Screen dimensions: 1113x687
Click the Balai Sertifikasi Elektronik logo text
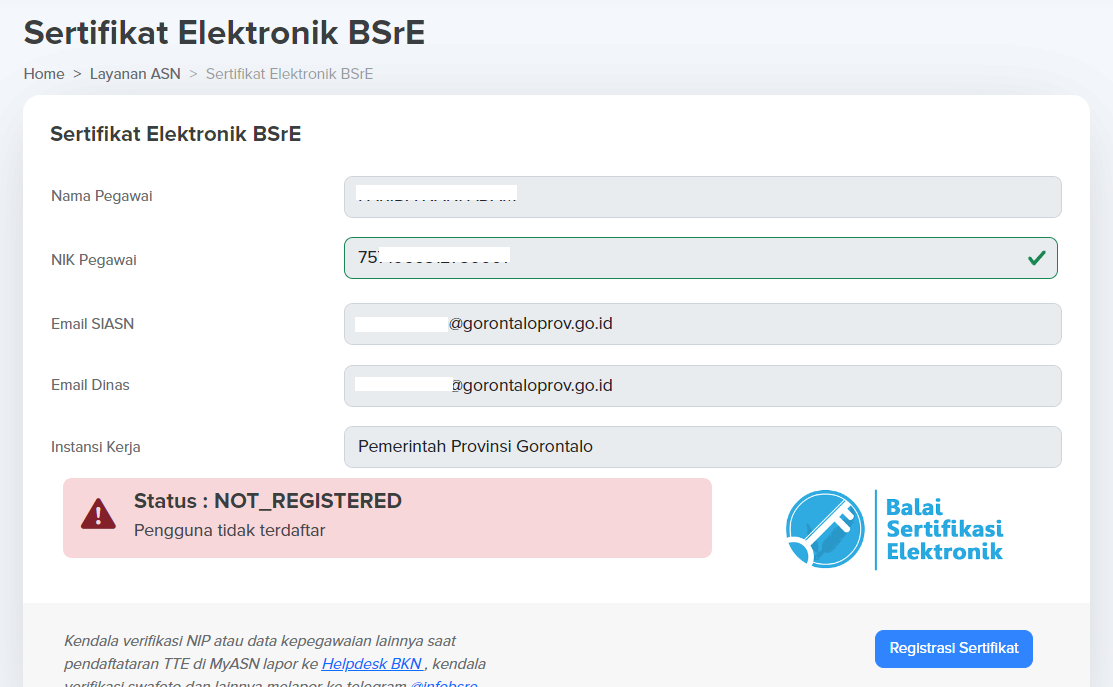[x=944, y=529]
